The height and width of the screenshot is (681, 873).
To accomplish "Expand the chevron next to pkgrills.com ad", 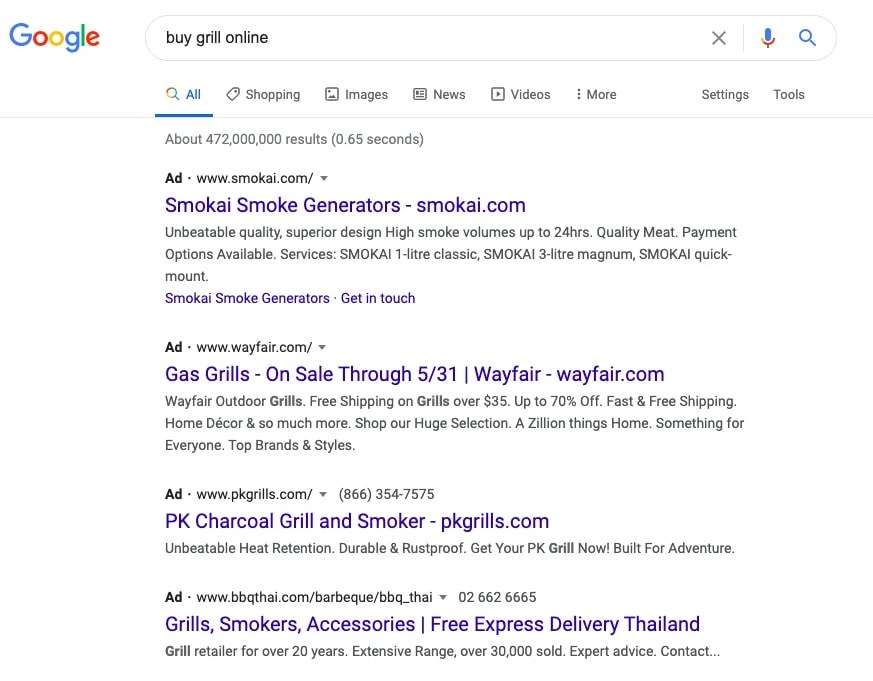I will tap(323, 494).
